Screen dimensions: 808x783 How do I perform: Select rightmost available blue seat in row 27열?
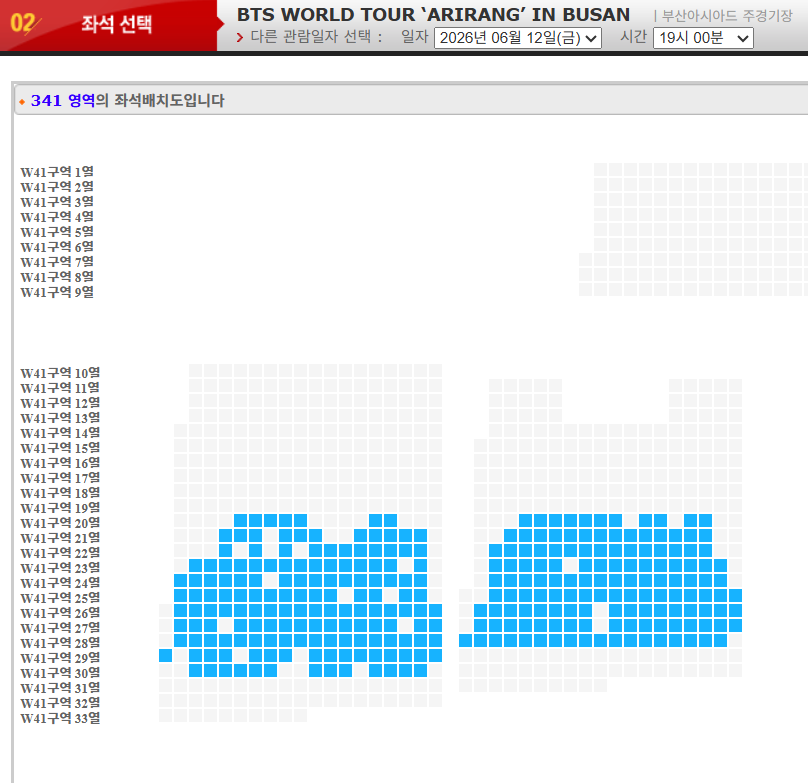(x=735, y=625)
